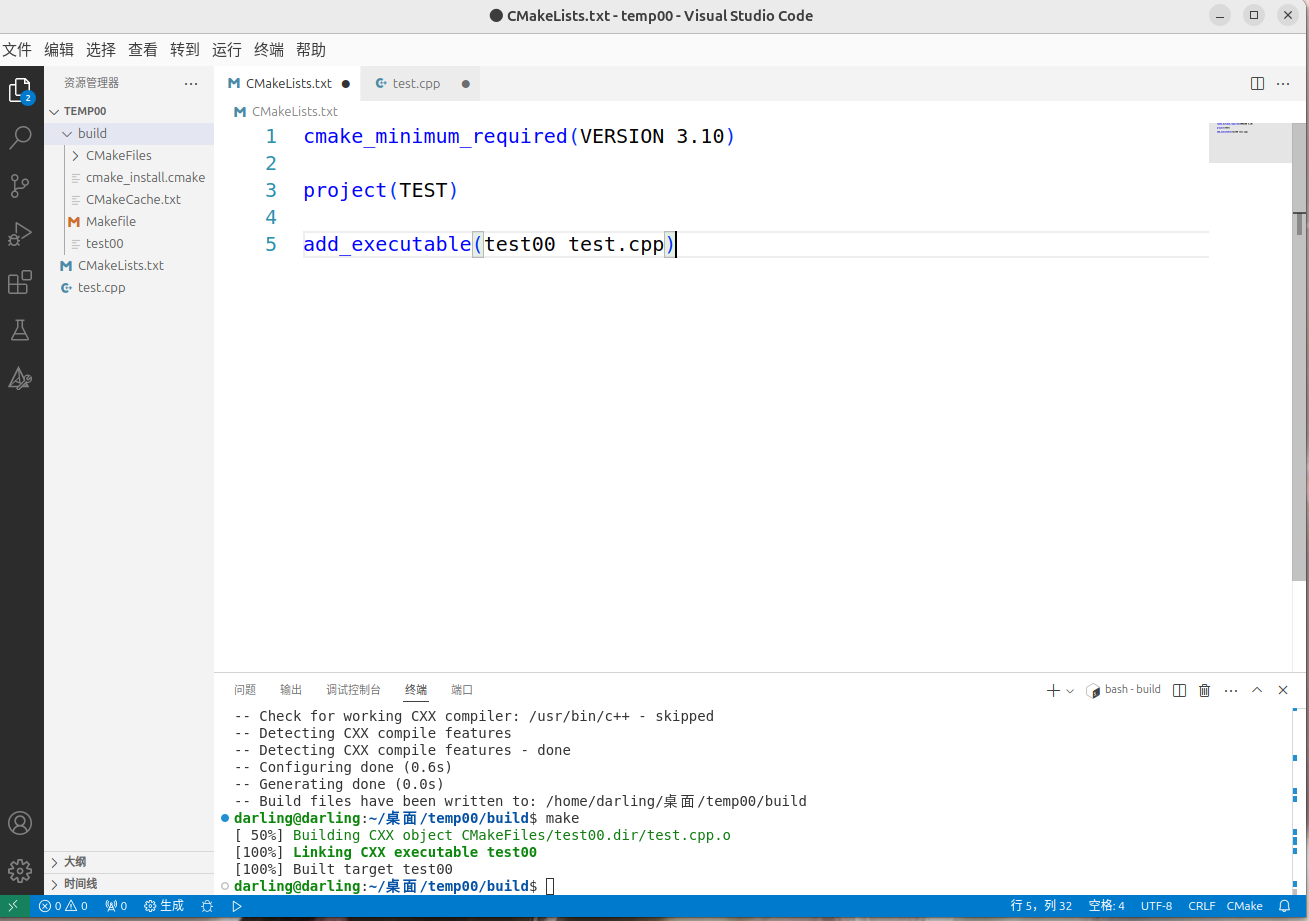Switch to the test.cpp editor tab

pos(416,84)
